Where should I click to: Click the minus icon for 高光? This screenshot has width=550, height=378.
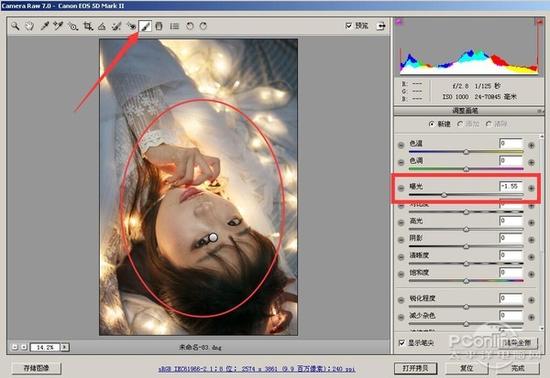tap(401, 223)
